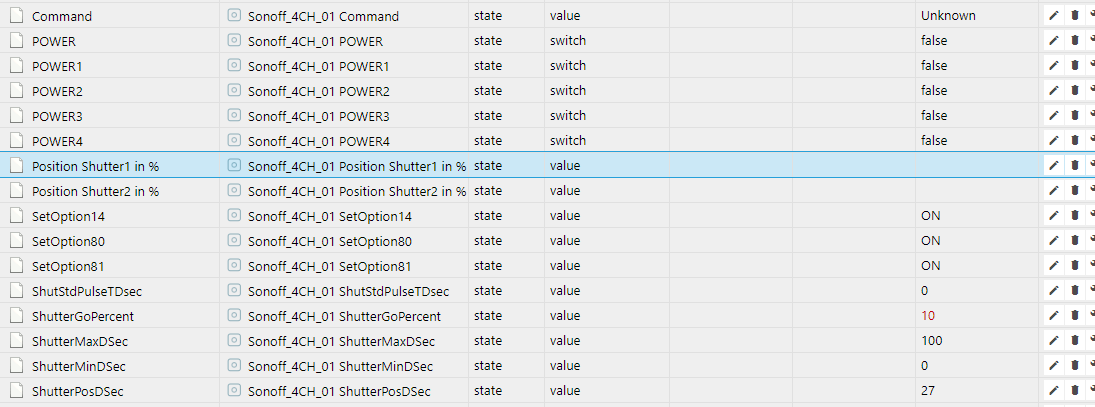Open SetOption80 editor via pencil icon

1054,241
